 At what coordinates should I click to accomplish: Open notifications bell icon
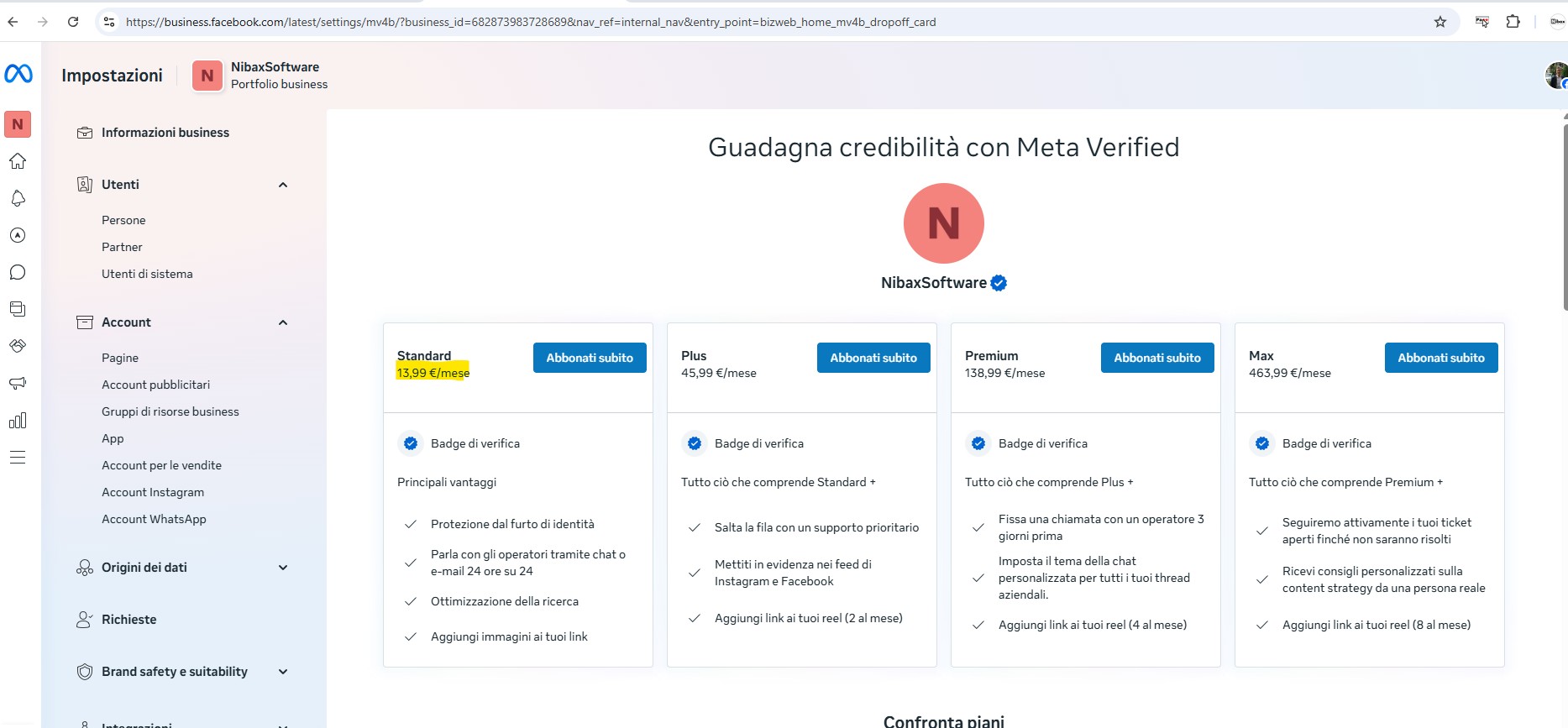(x=18, y=198)
